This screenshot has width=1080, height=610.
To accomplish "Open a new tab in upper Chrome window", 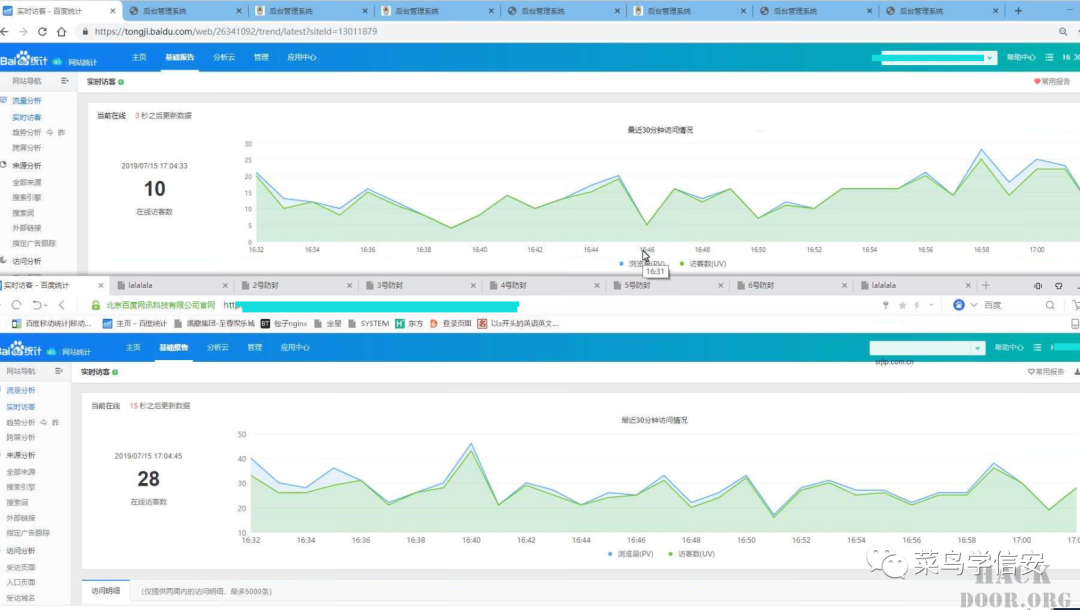I will pos(1018,10).
